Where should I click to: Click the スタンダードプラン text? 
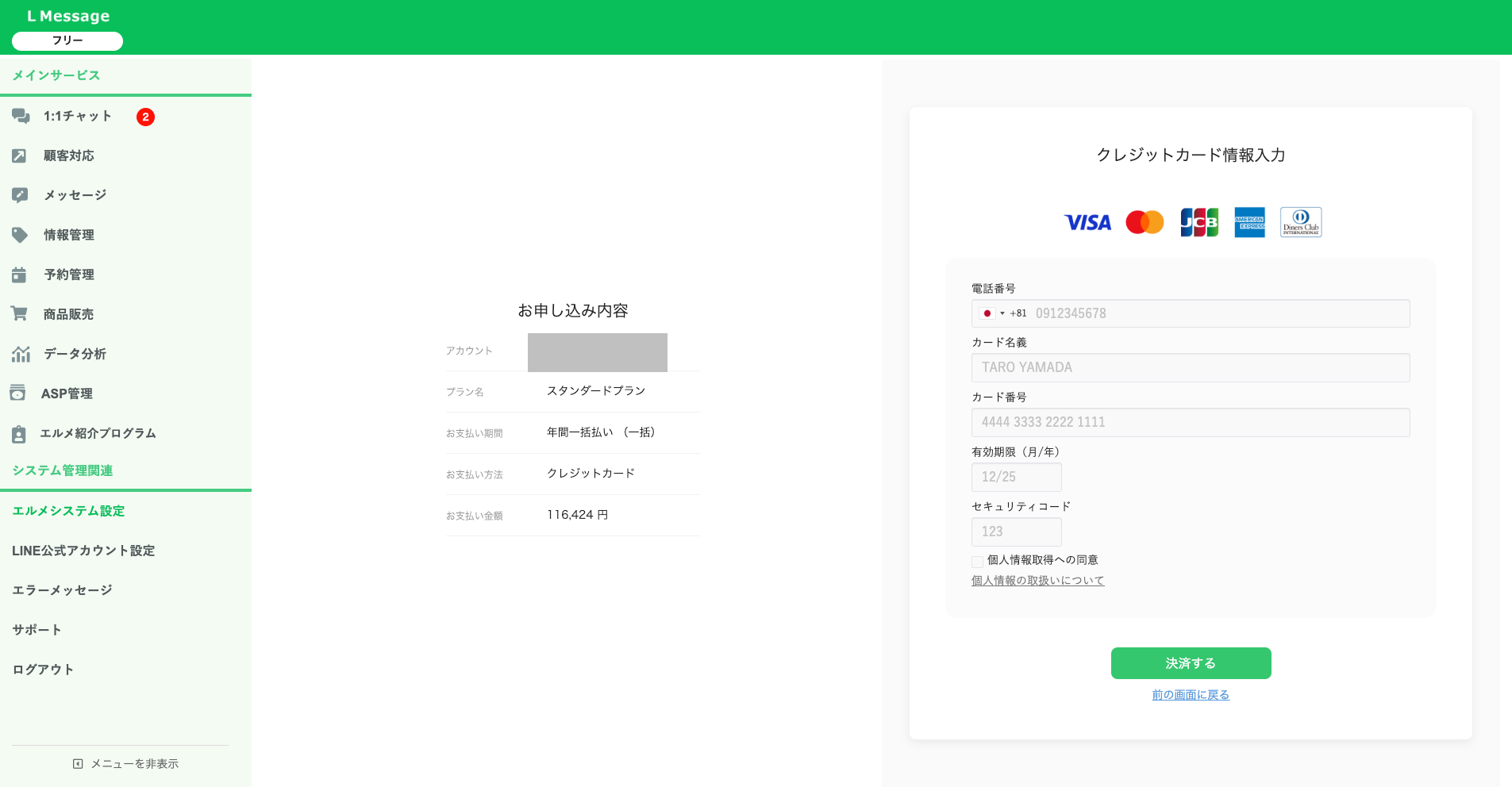coord(596,391)
